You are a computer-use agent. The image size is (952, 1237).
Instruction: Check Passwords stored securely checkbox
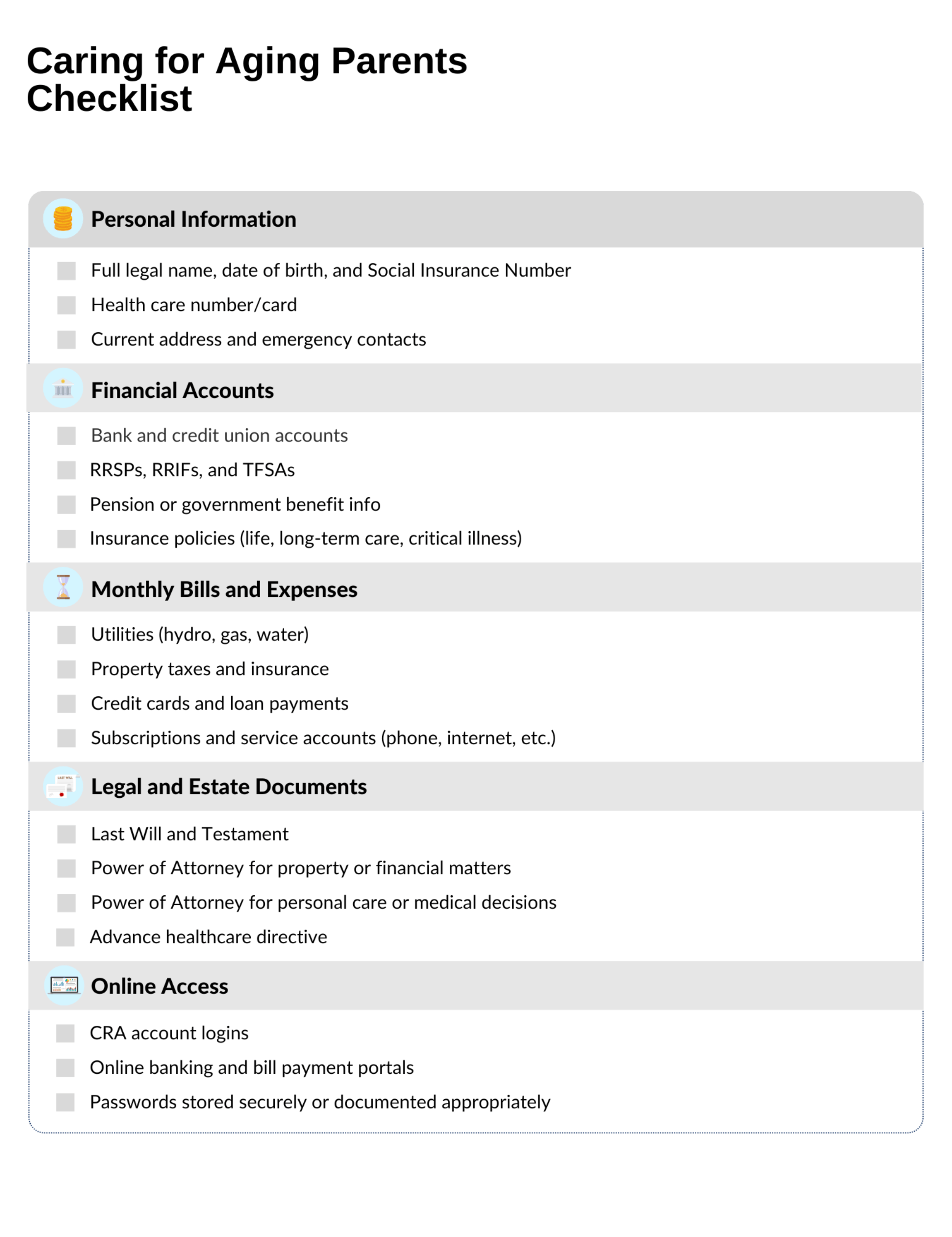click(x=65, y=1102)
